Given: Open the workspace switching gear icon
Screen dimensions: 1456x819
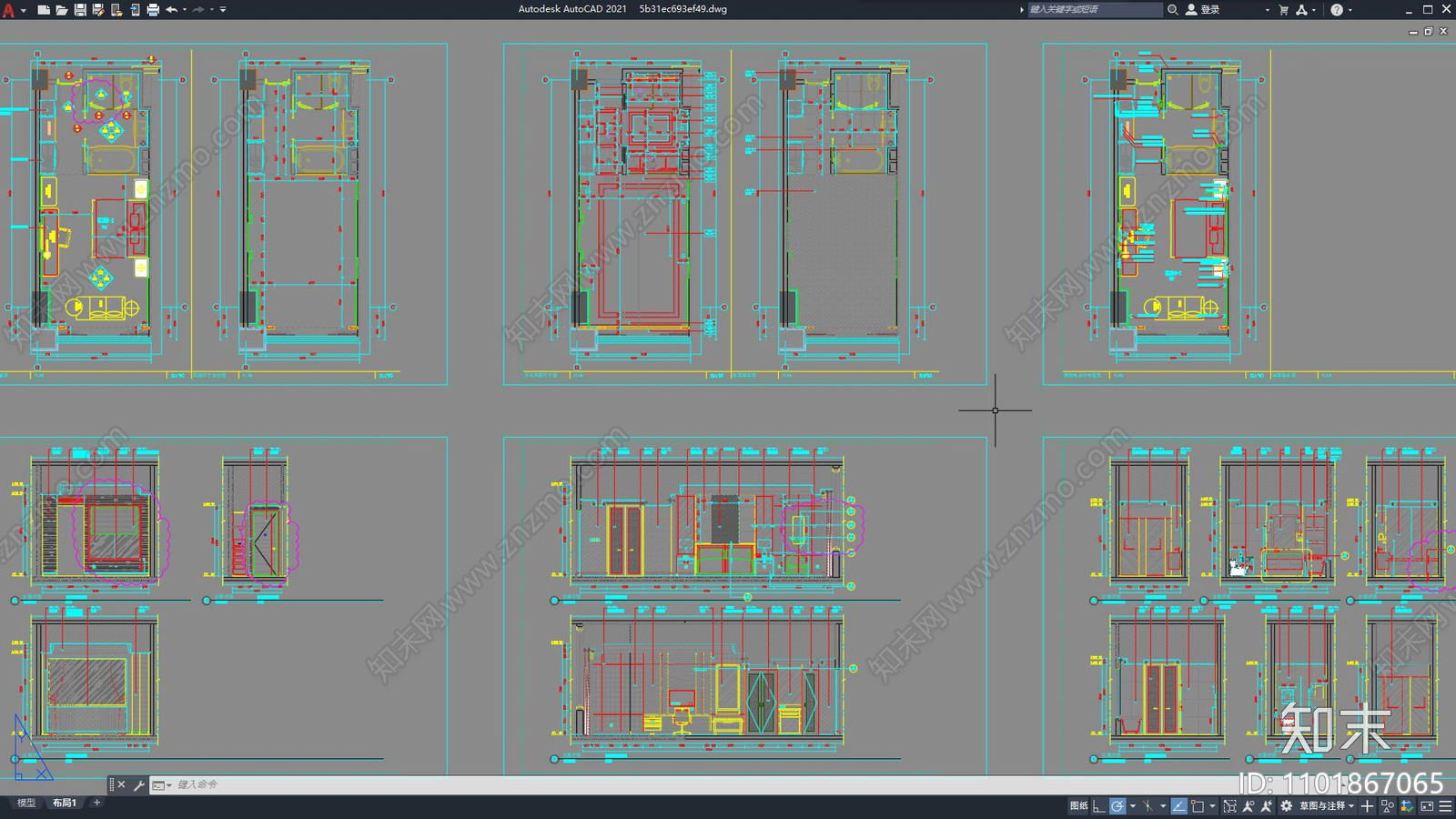Looking at the screenshot, I should 1287,805.
